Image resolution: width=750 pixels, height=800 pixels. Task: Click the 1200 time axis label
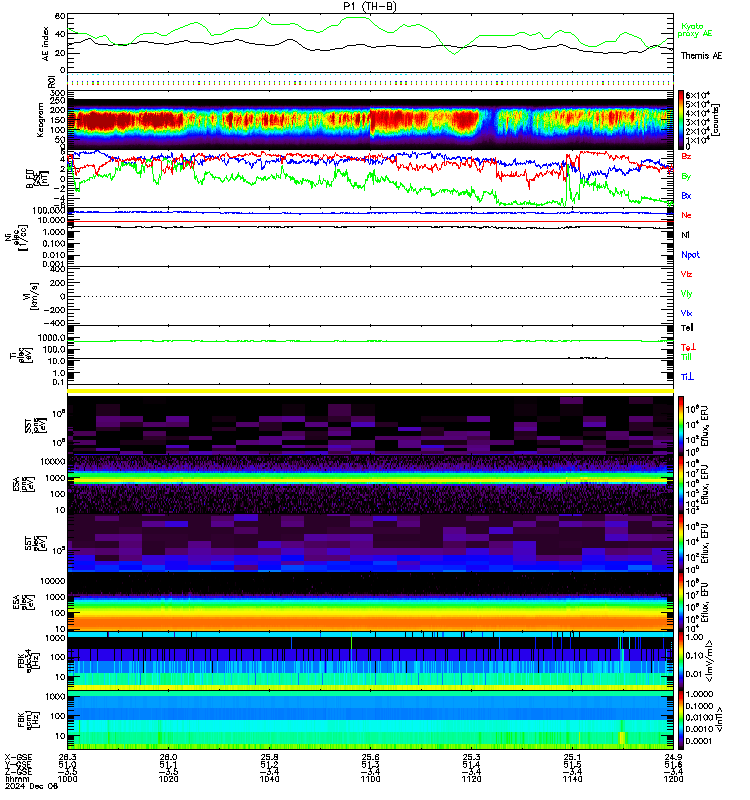(673, 779)
